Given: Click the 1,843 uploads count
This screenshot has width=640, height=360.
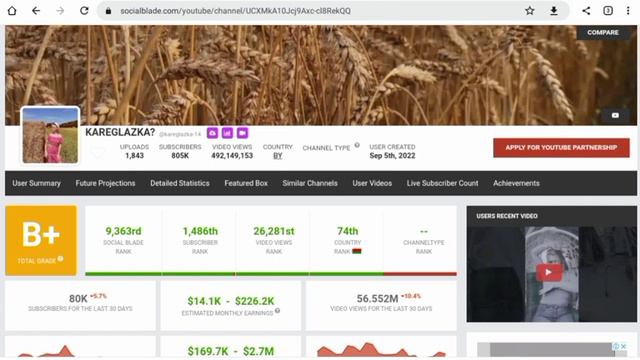Looking at the screenshot, I should coord(134,156).
